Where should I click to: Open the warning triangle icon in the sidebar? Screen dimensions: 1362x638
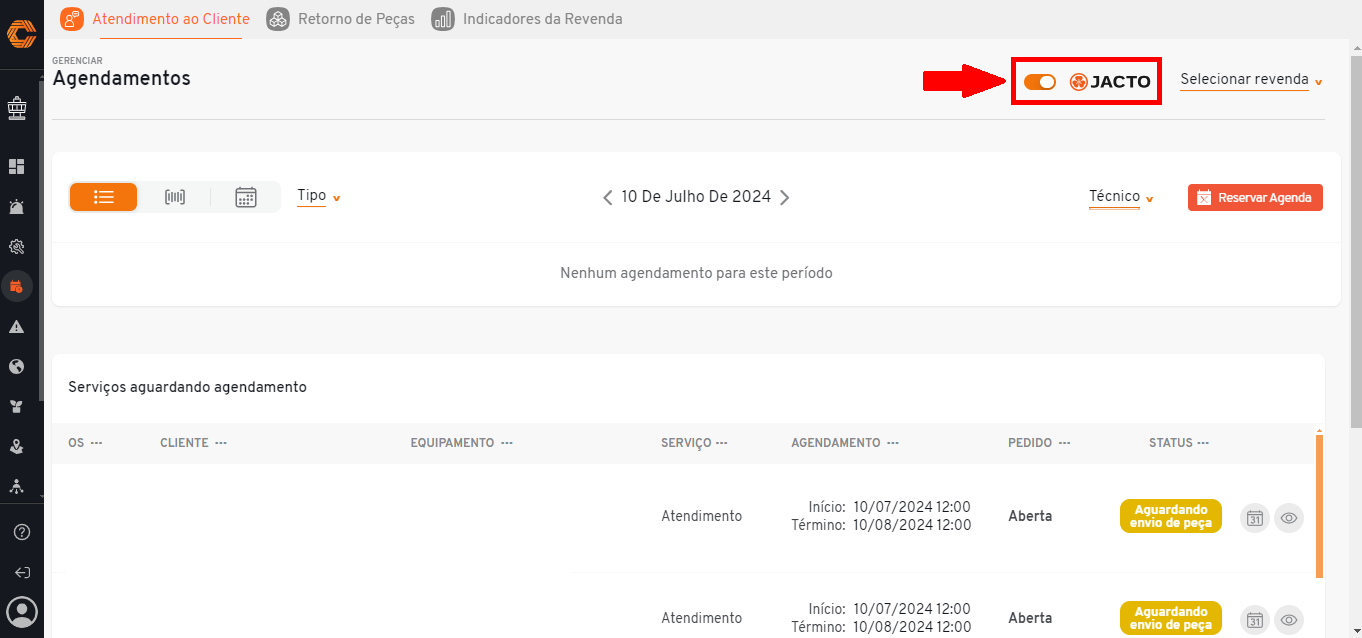pyautogui.click(x=17, y=327)
